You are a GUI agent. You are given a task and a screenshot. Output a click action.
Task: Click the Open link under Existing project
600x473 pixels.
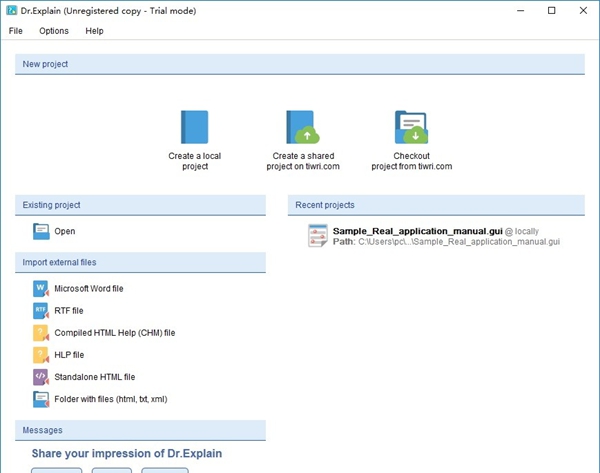(65, 231)
